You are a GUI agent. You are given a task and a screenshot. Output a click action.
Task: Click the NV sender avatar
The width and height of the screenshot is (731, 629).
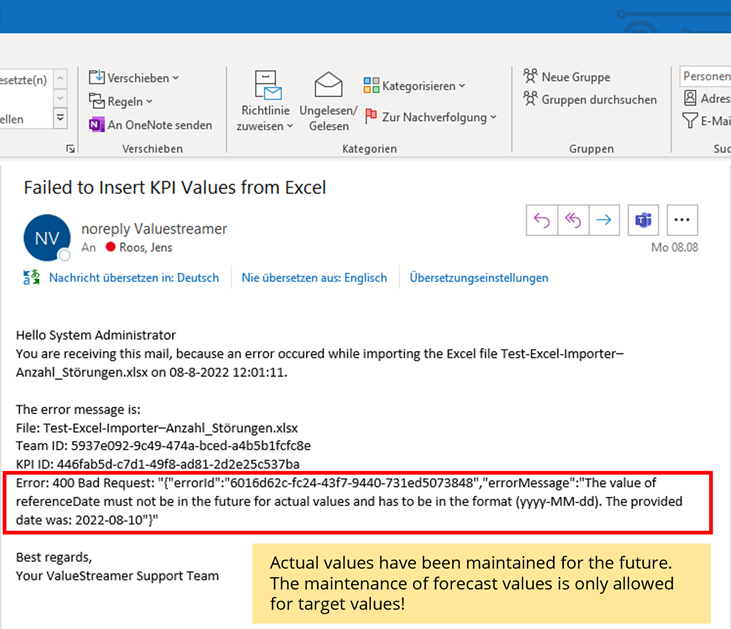pyautogui.click(x=46, y=239)
